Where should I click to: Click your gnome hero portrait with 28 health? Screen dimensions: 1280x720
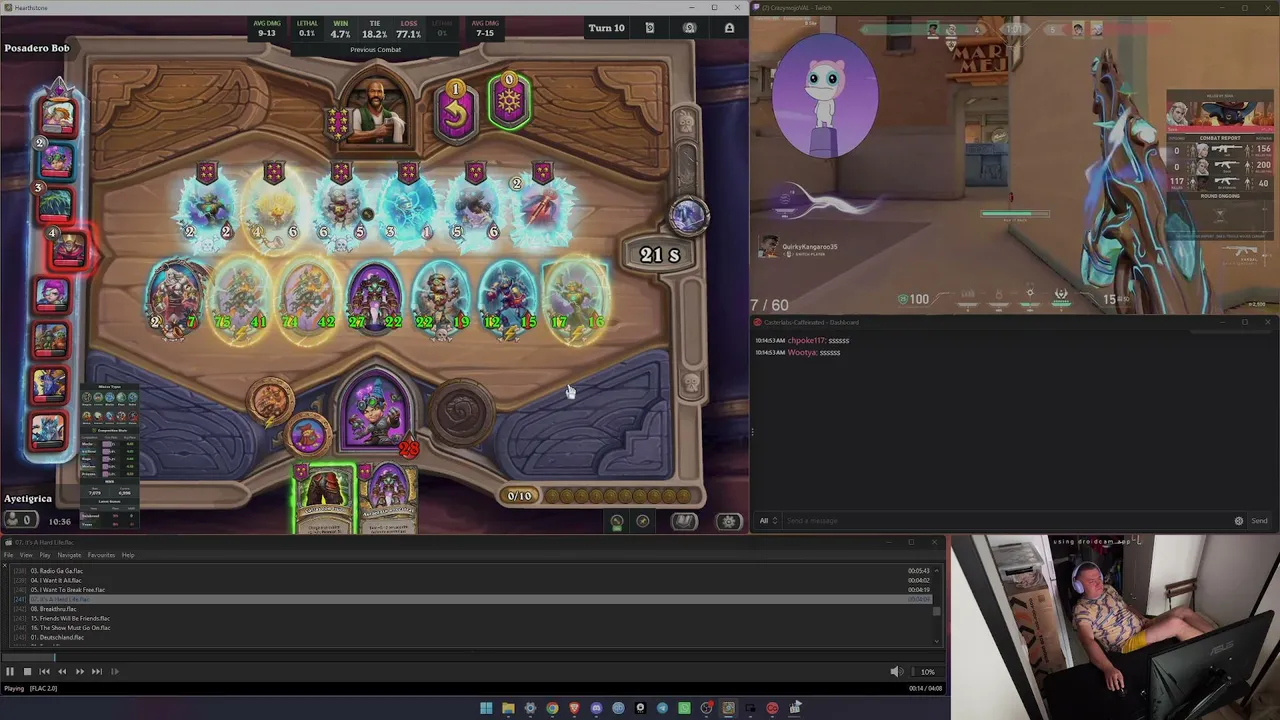tap(376, 410)
